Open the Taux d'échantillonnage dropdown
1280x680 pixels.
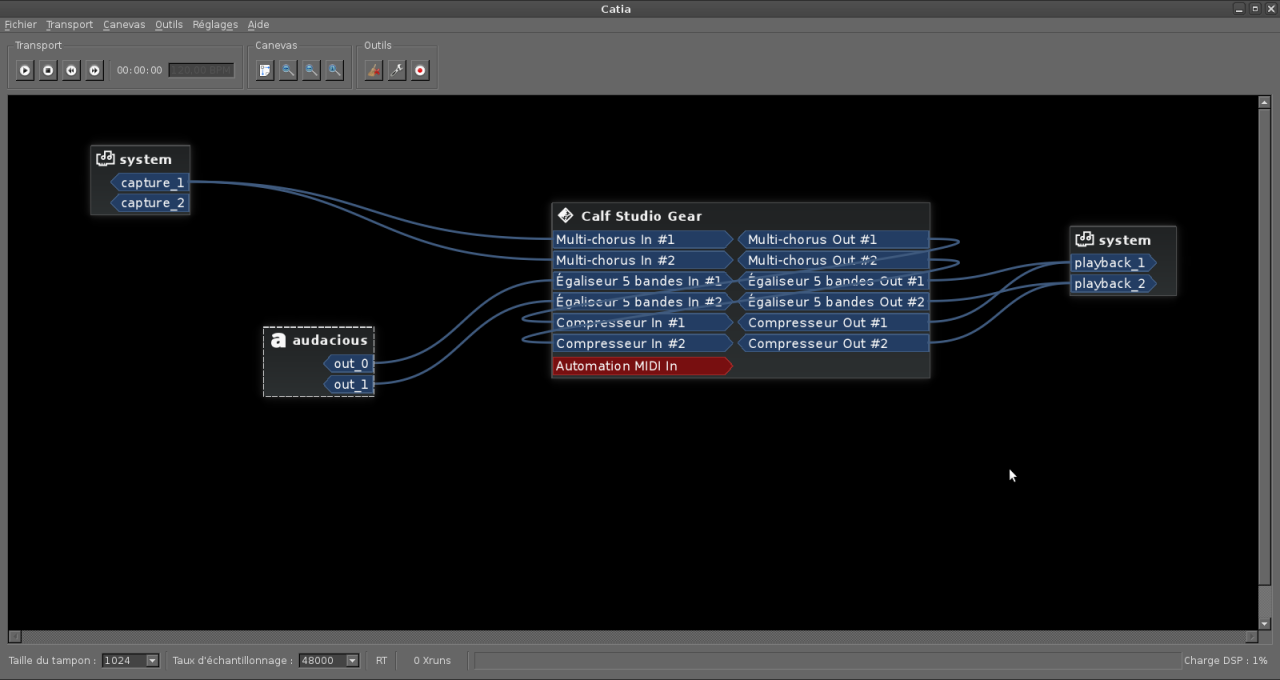pyautogui.click(x=329, y=660)
